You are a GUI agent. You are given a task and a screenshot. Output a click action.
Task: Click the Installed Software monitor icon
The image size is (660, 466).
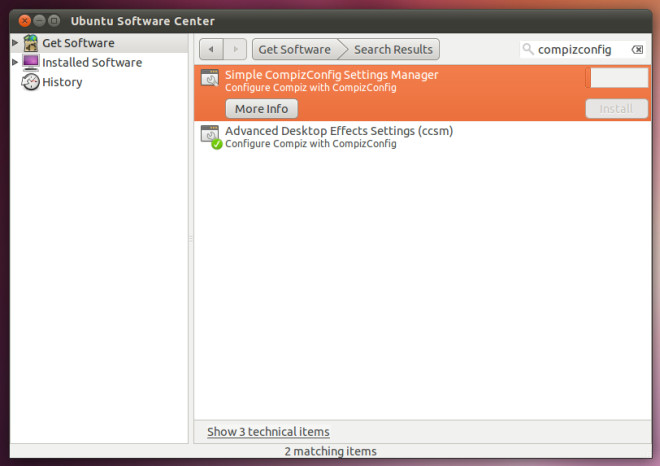(x=31, y=62)
